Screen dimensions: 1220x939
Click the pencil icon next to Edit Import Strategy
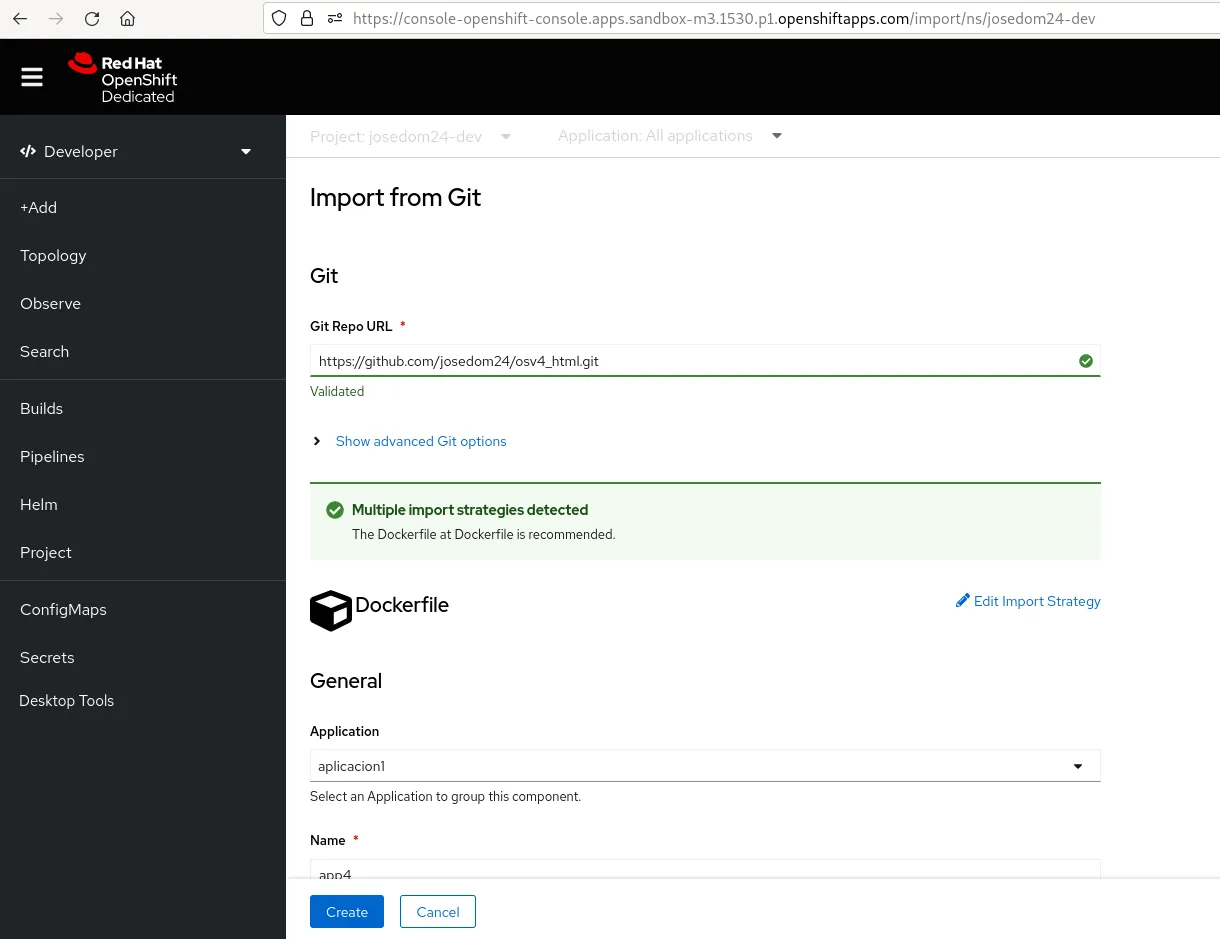click(962, 601)
